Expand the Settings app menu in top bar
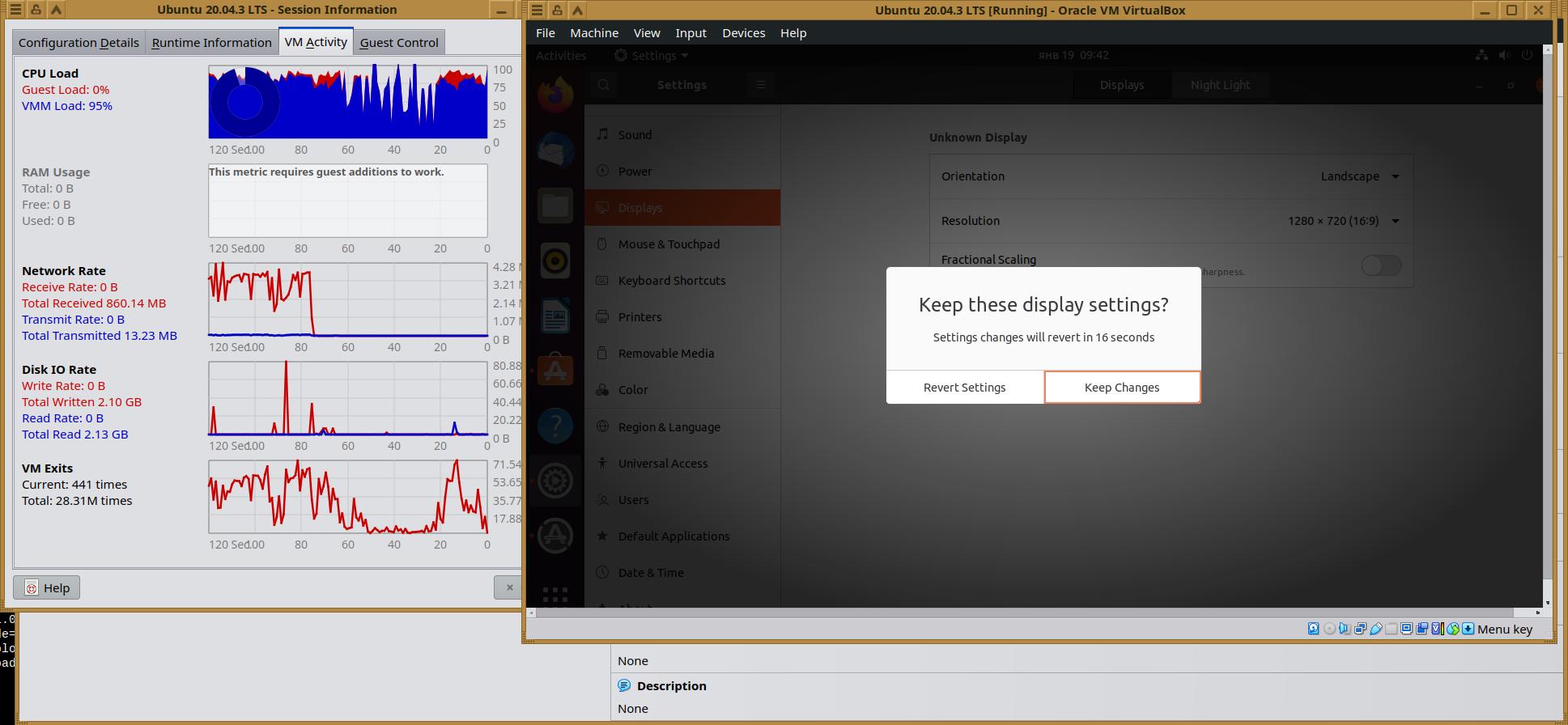The image size is (1568, 725). point(652,56)
